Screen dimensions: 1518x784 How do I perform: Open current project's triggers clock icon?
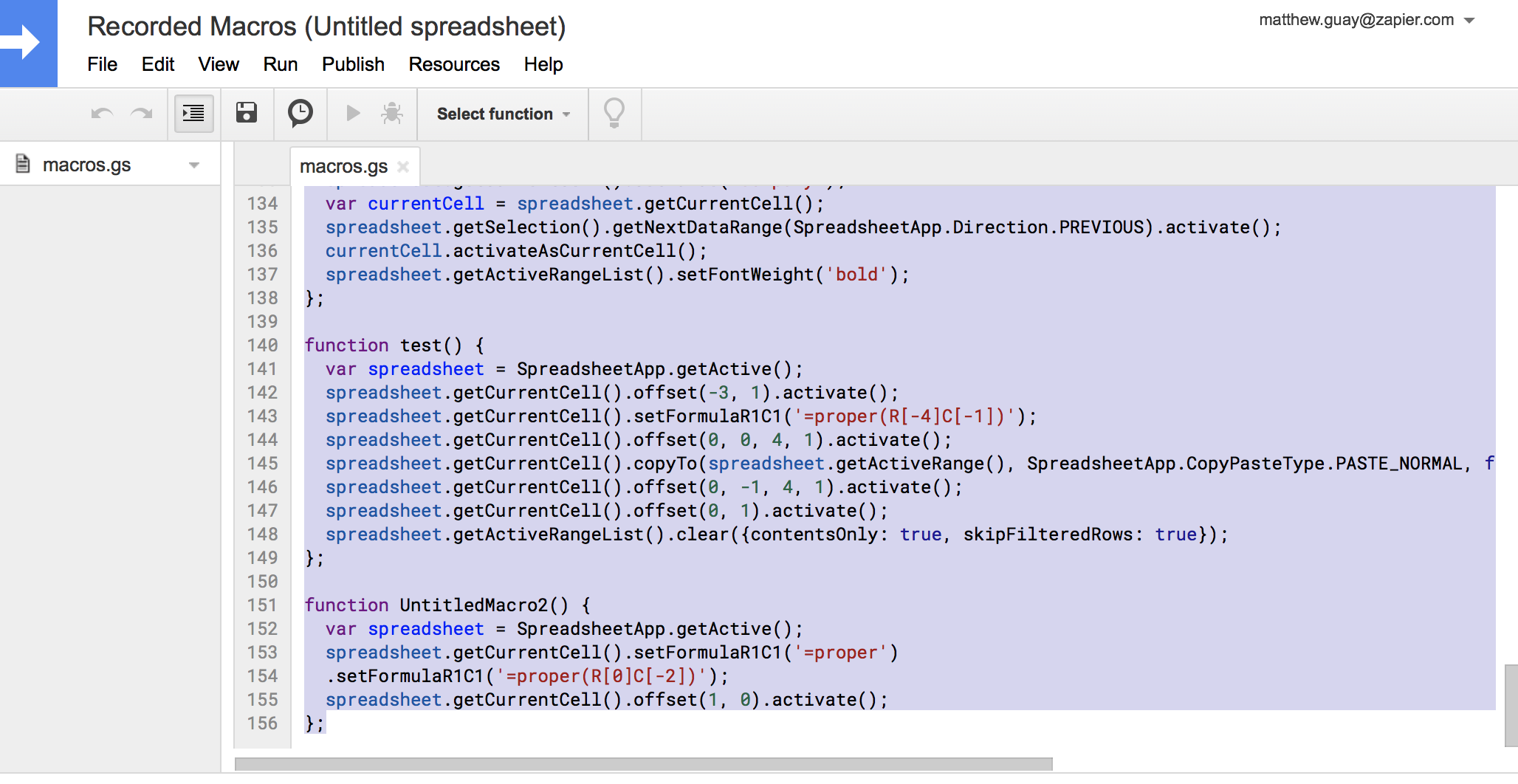[x=300, y=114]
